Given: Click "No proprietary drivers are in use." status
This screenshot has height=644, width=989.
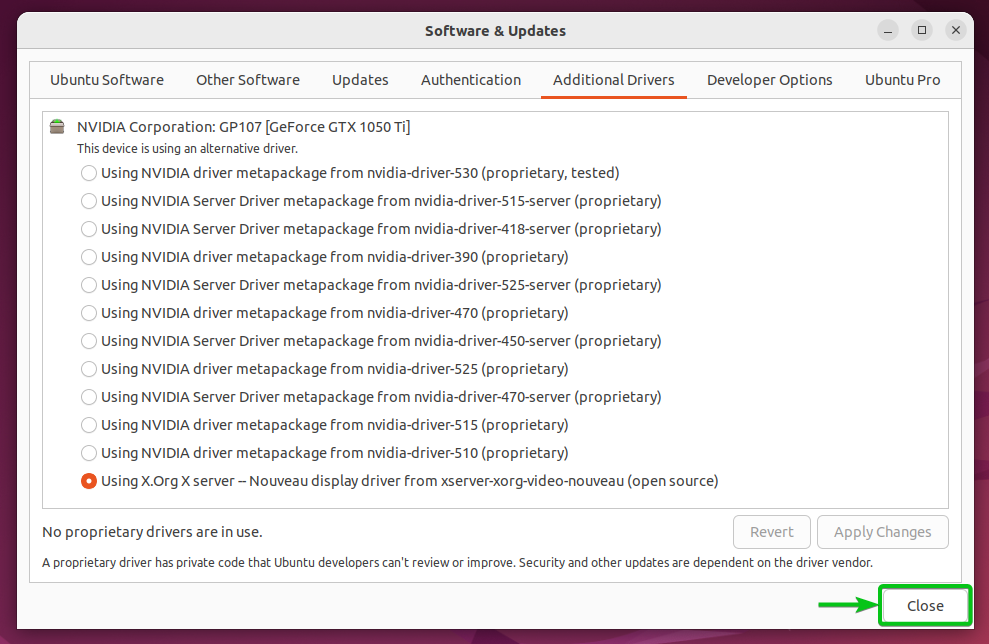Looking at the screenshot, I should (153, 532).
